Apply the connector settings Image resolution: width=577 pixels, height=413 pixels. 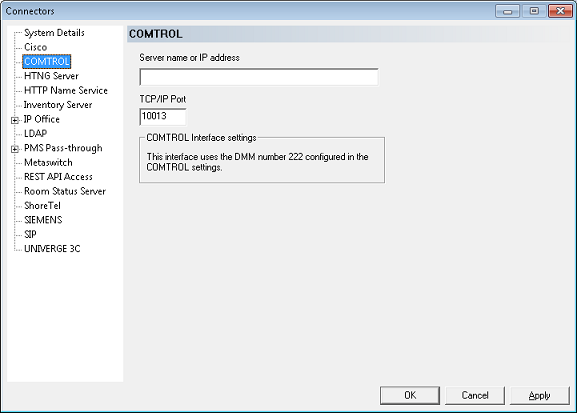[539, 395]
